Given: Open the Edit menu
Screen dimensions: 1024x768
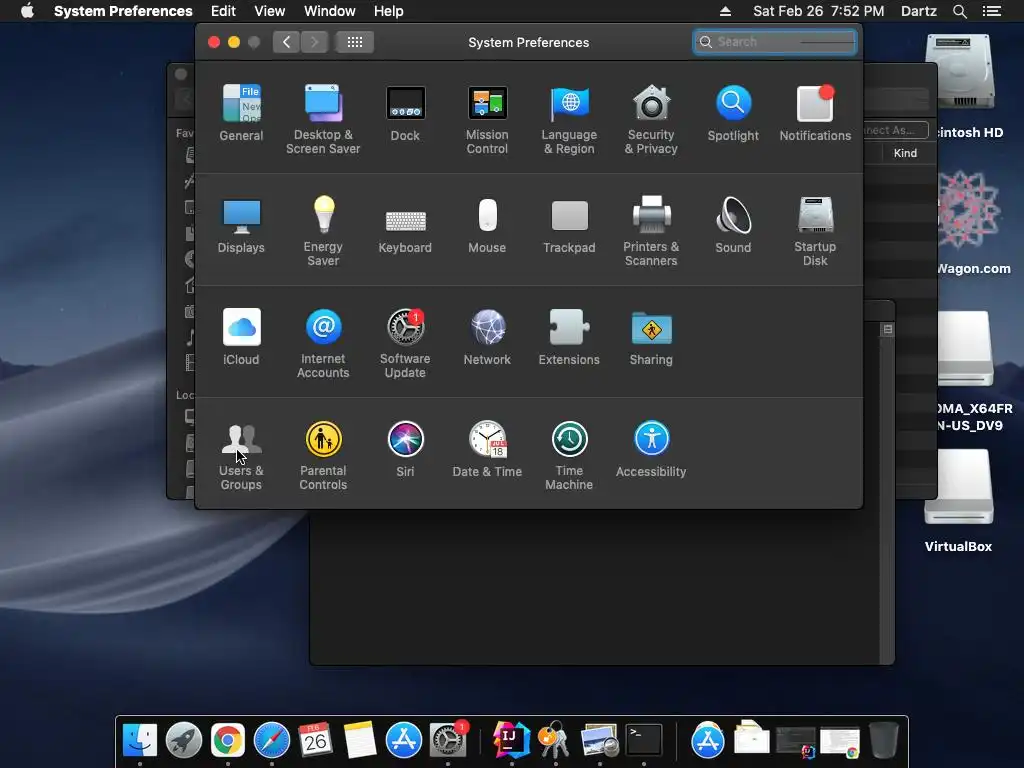Looking at the screenshot, I should tap(223, 11).
